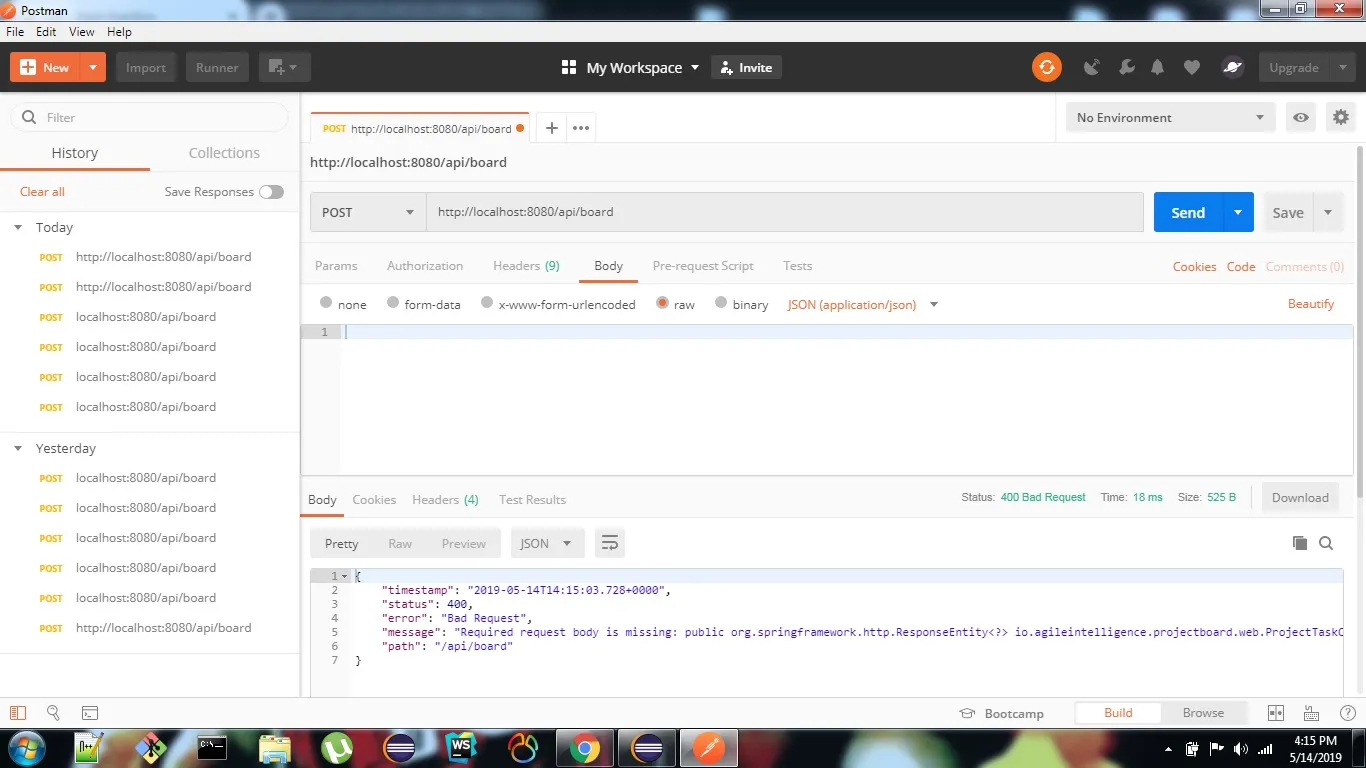This screenshot has width=1366, height=768.
Task: Select the form-data body type radio
Action: 393,303
